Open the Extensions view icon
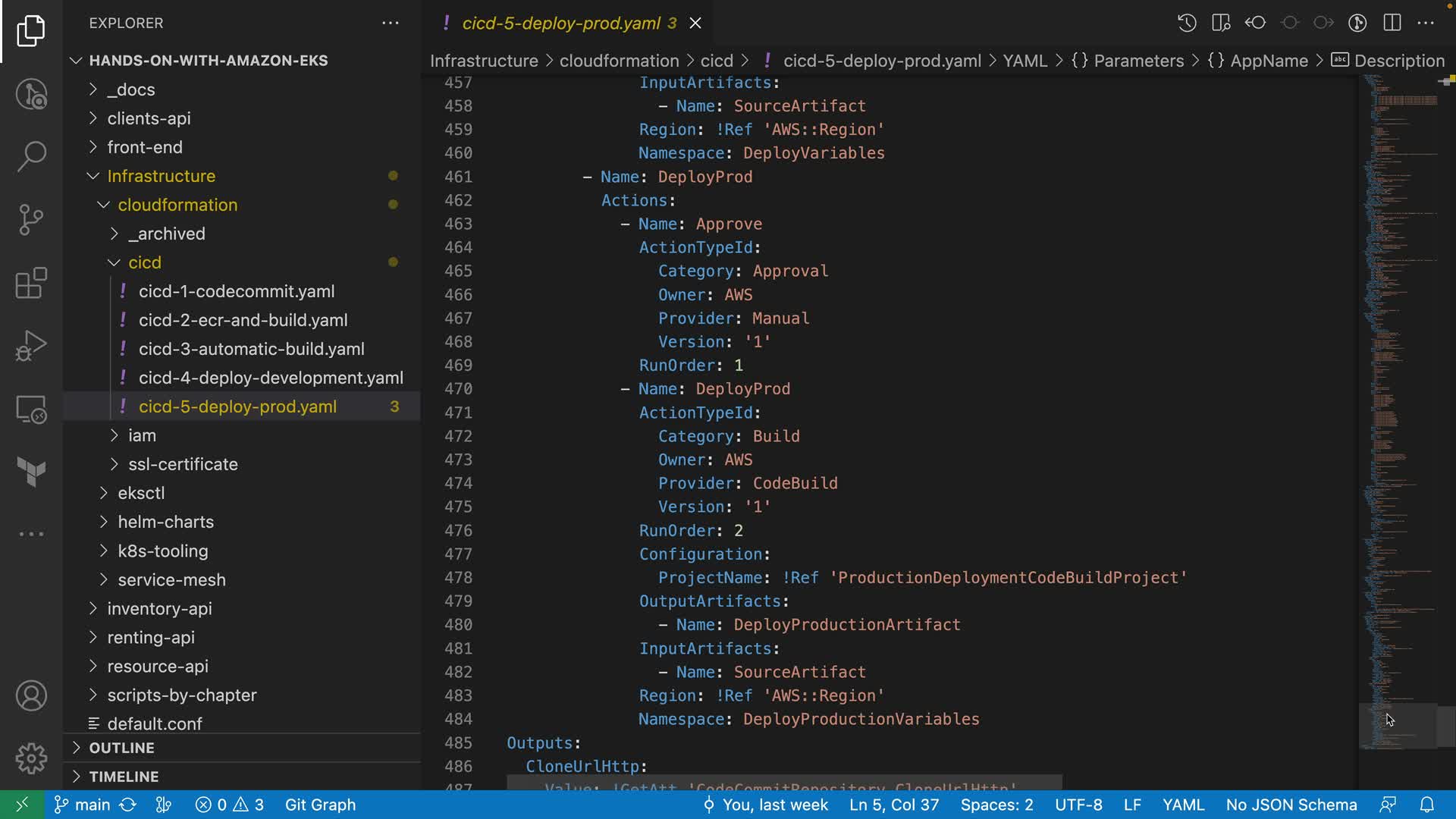The image size is (1456, 819). [31, 284]
